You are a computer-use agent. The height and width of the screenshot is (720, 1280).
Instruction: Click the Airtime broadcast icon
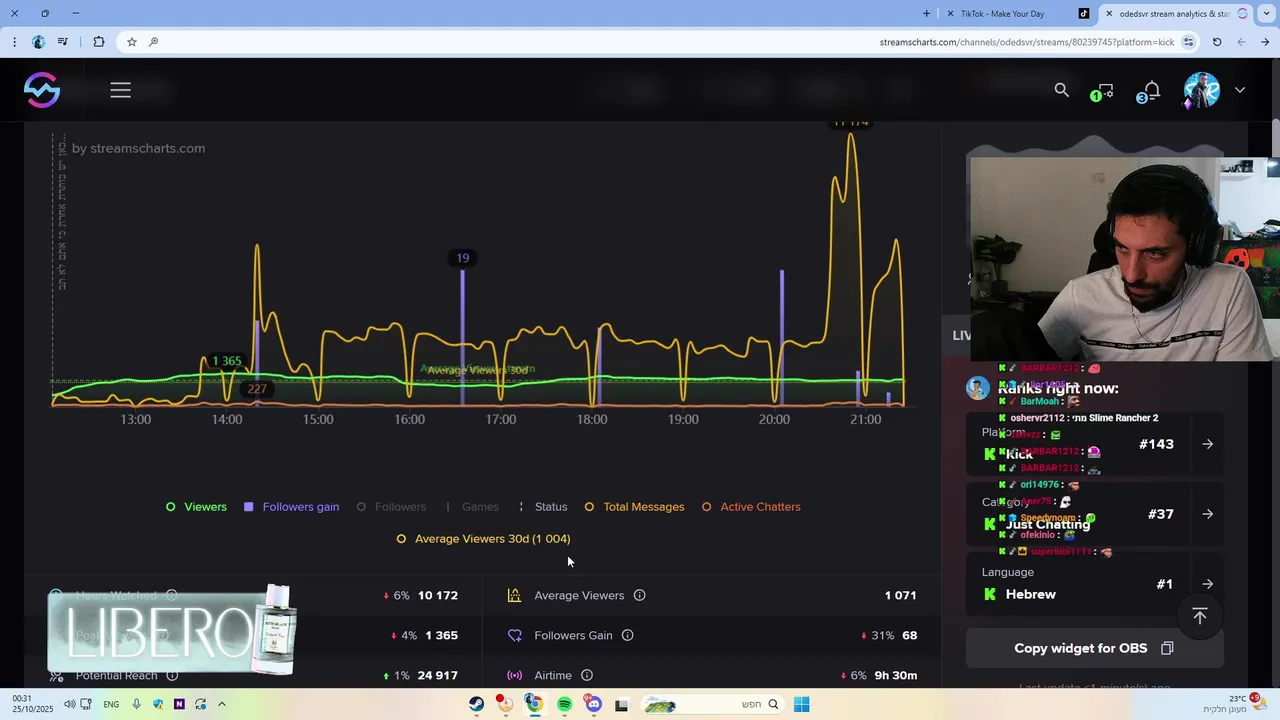point(514,675)
